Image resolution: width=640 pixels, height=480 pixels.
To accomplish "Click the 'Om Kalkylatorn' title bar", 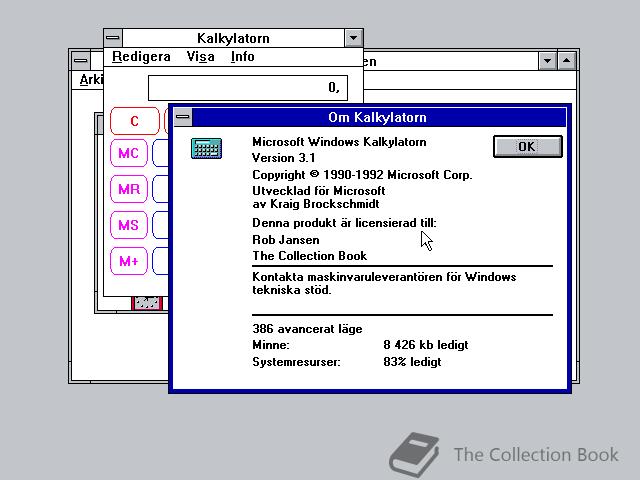I will 378,117.
